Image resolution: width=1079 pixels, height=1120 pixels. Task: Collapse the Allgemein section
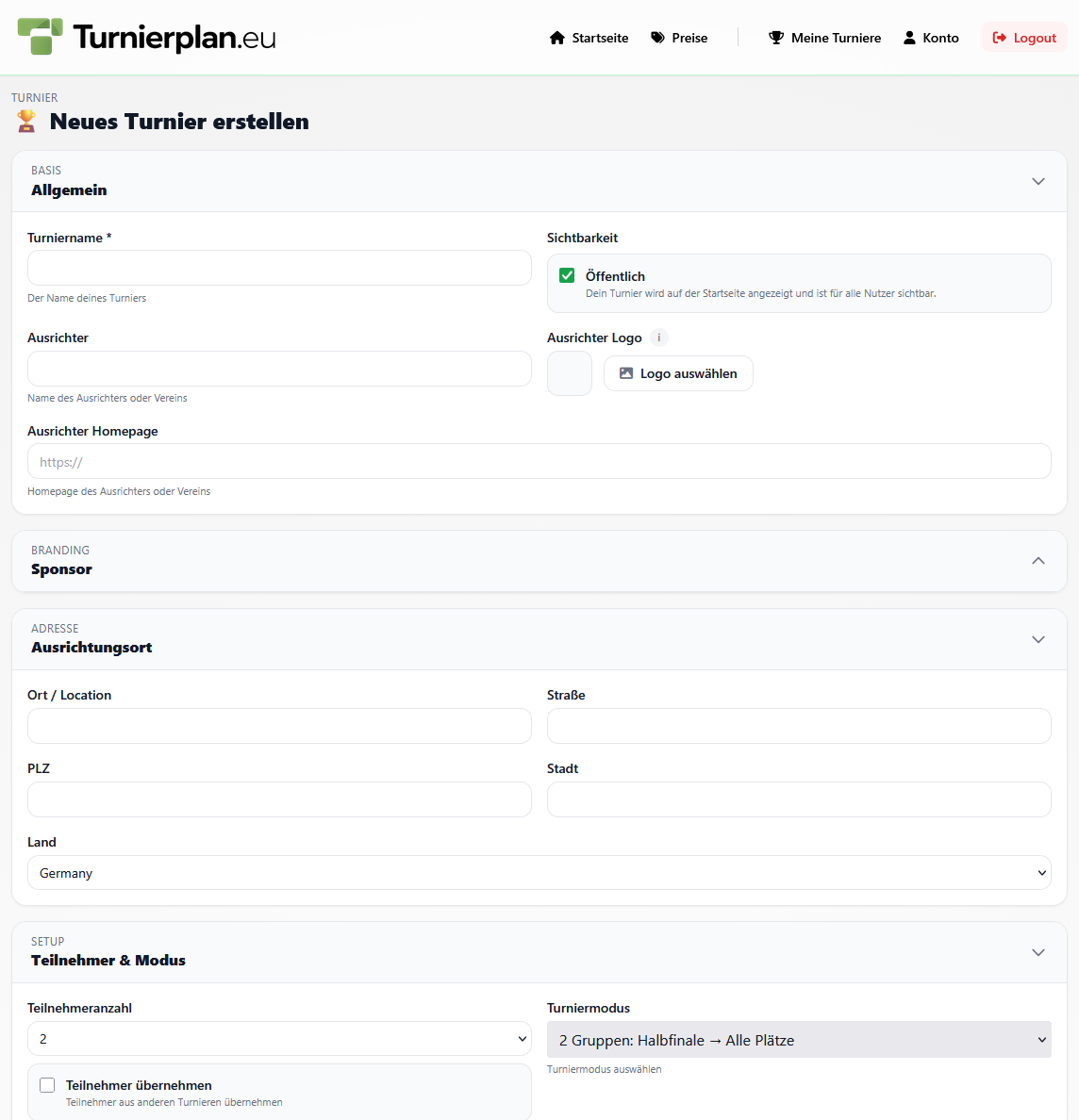[x=1038, y=181]
